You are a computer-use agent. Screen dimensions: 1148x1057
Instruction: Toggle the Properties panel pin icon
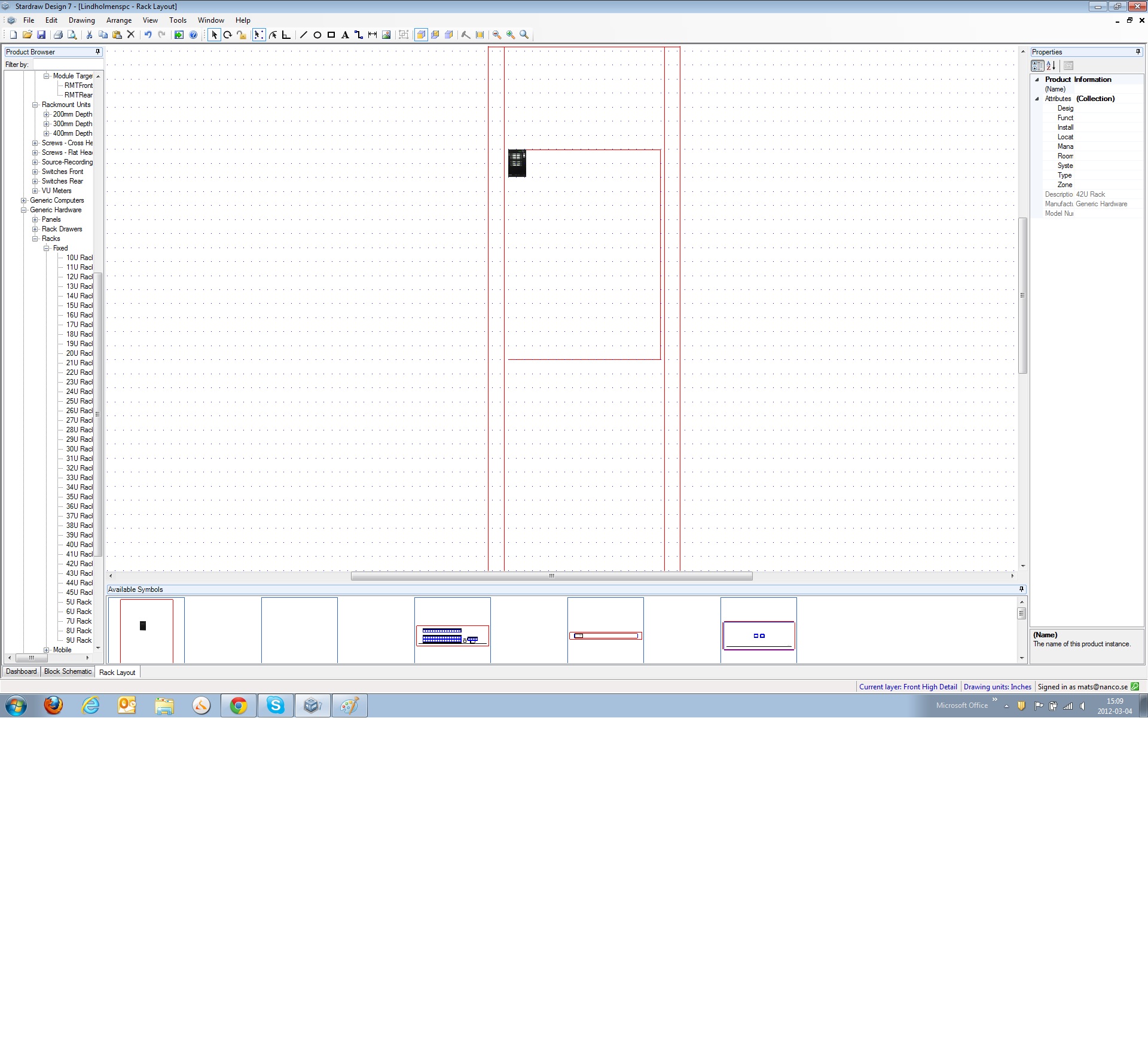(1138, 52)
